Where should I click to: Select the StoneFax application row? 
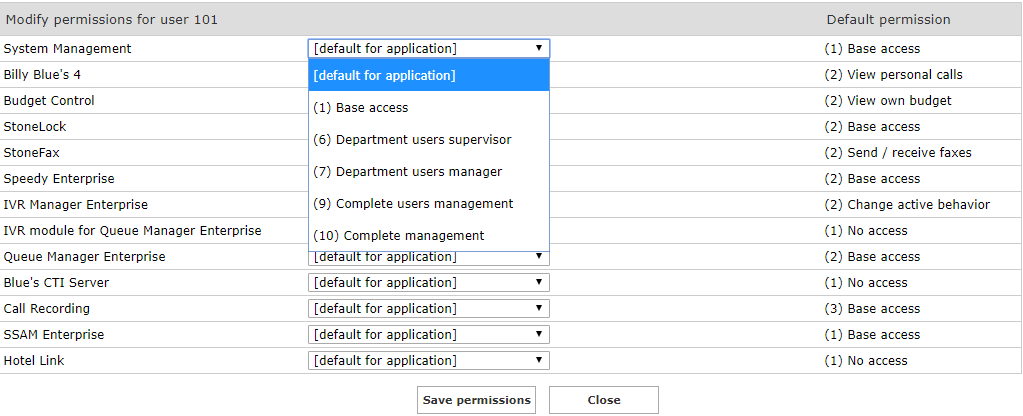tap(30, 153)
